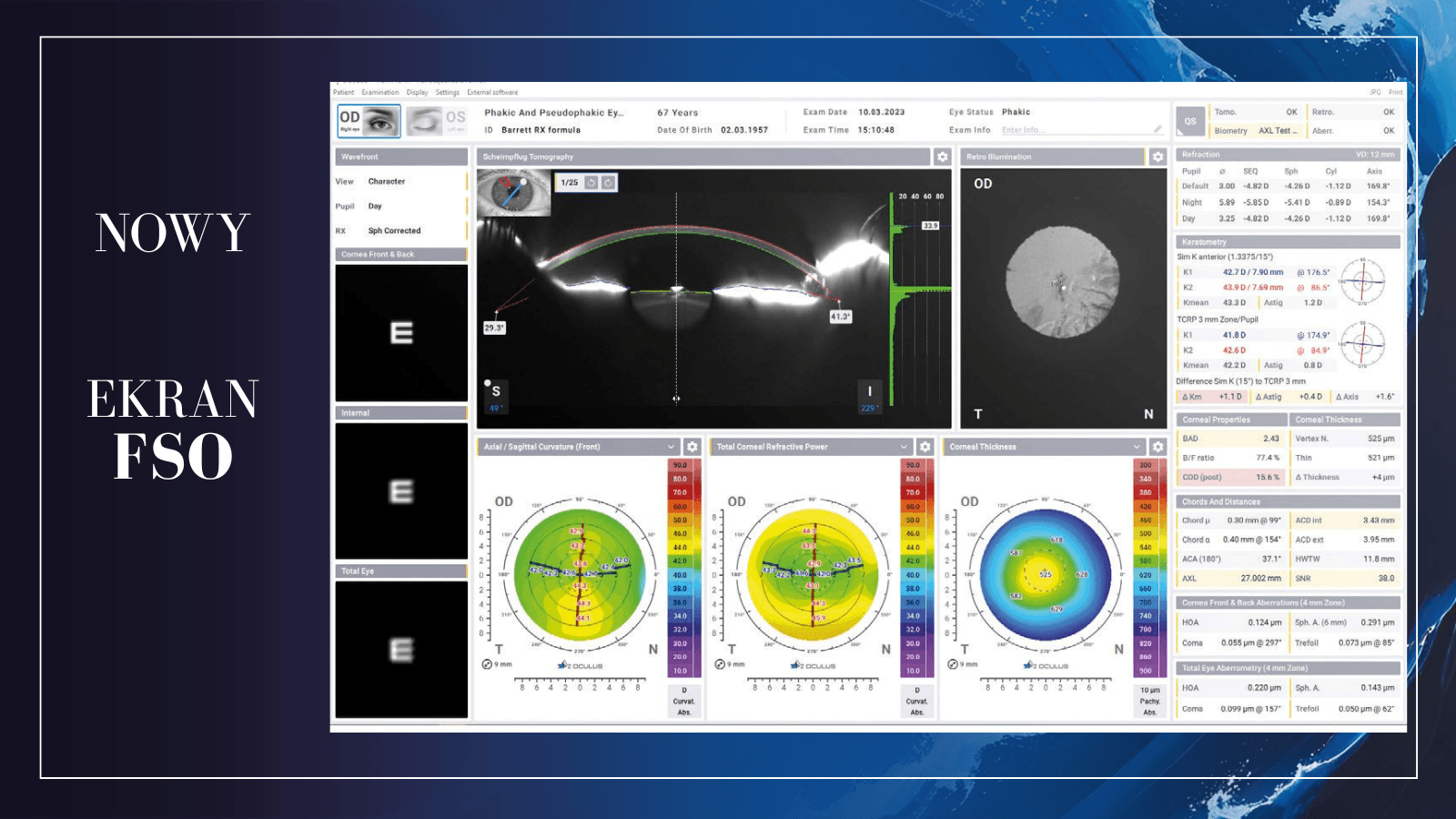
Task: Click the Corneal Properties header
Action: point(1231,420)
